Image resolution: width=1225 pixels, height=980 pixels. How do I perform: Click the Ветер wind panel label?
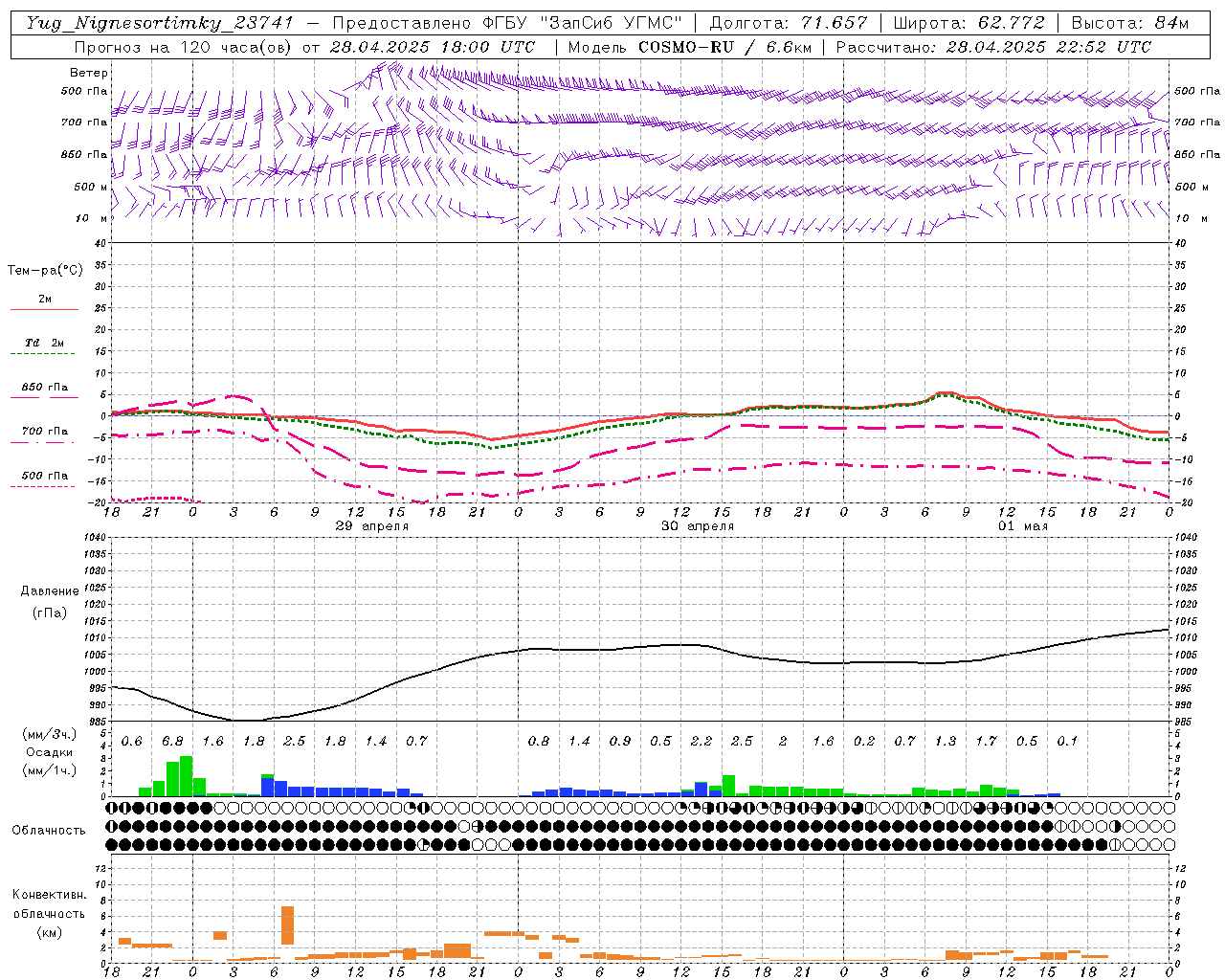pyautogui.click(x=89, y=73)
